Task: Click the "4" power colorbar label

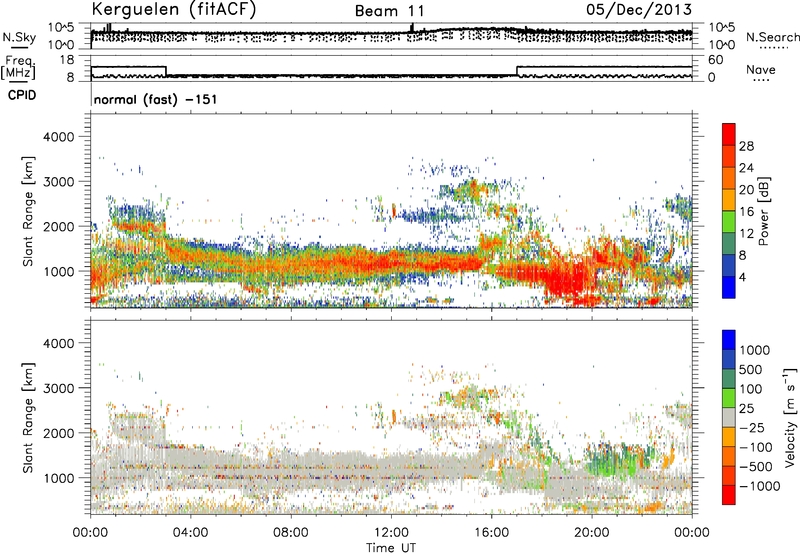Action: tap(743, 278)
